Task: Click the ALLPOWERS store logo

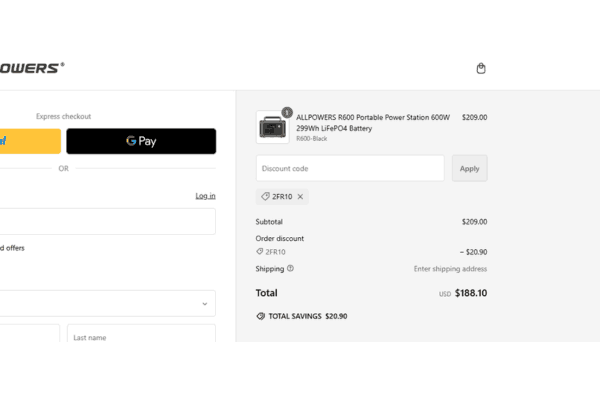Action: [30, 68]
